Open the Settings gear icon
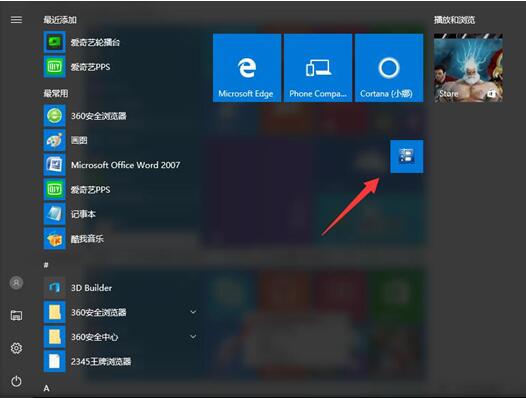526x399 pixels. click(16, 348)
